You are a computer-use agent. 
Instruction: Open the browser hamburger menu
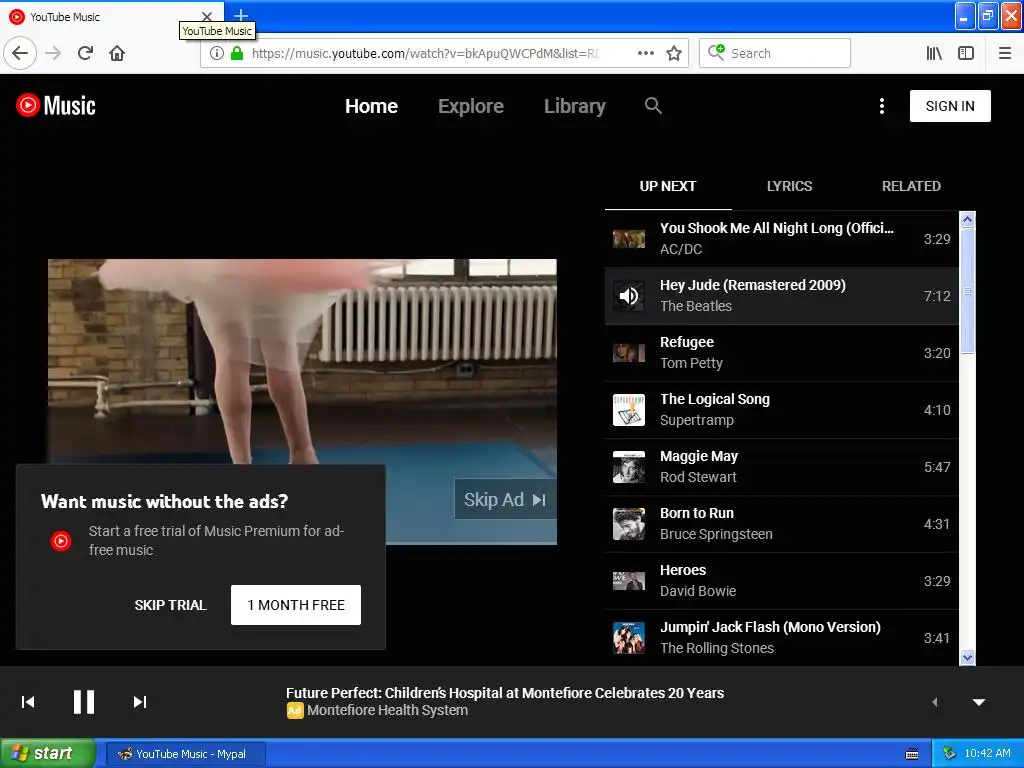coord(1005,53)
